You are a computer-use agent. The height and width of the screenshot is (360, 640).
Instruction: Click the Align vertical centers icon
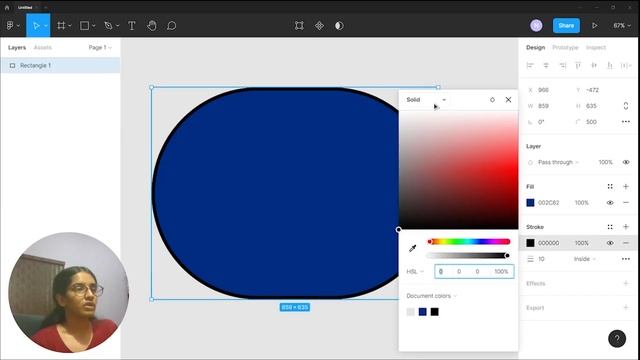coord(594,65)
